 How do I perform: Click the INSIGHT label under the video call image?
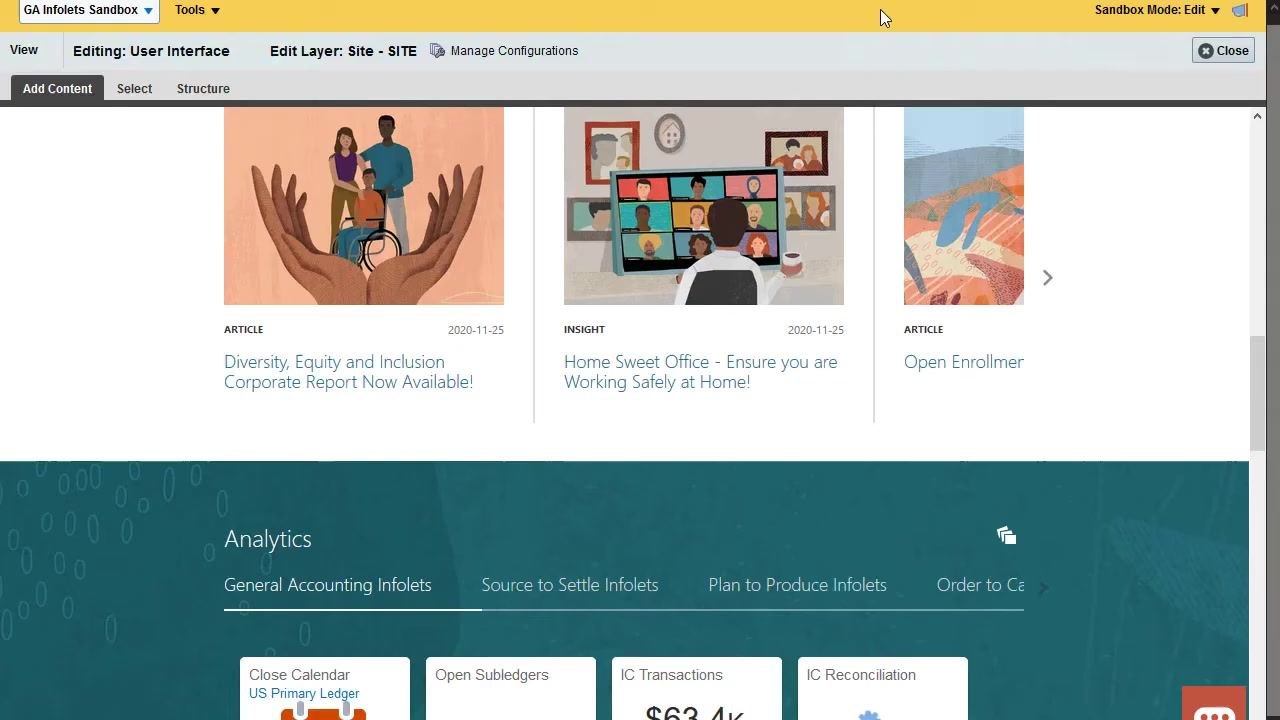tap(584, 329)
